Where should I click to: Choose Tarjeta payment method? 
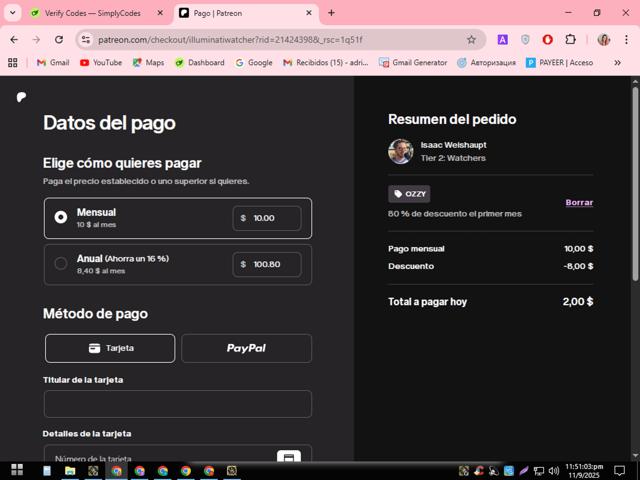(110, 348)
